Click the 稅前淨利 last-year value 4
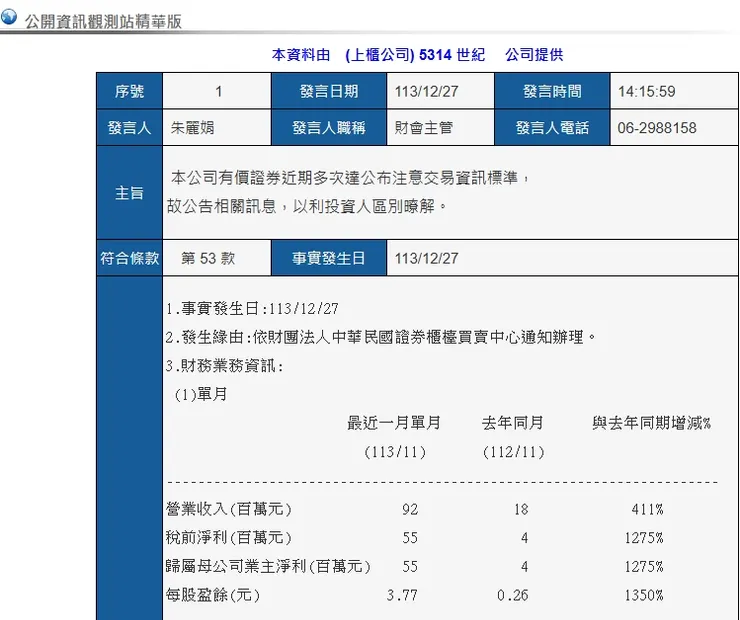 pos(524,537)
